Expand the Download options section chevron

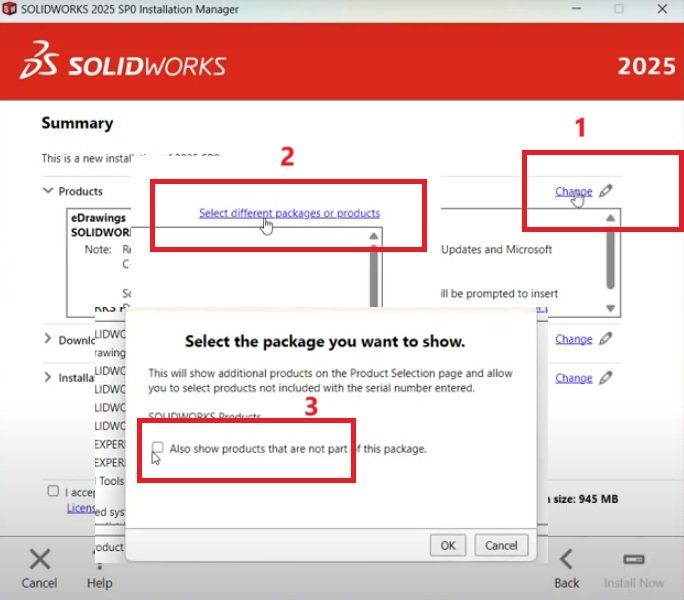tap(48, 339)
